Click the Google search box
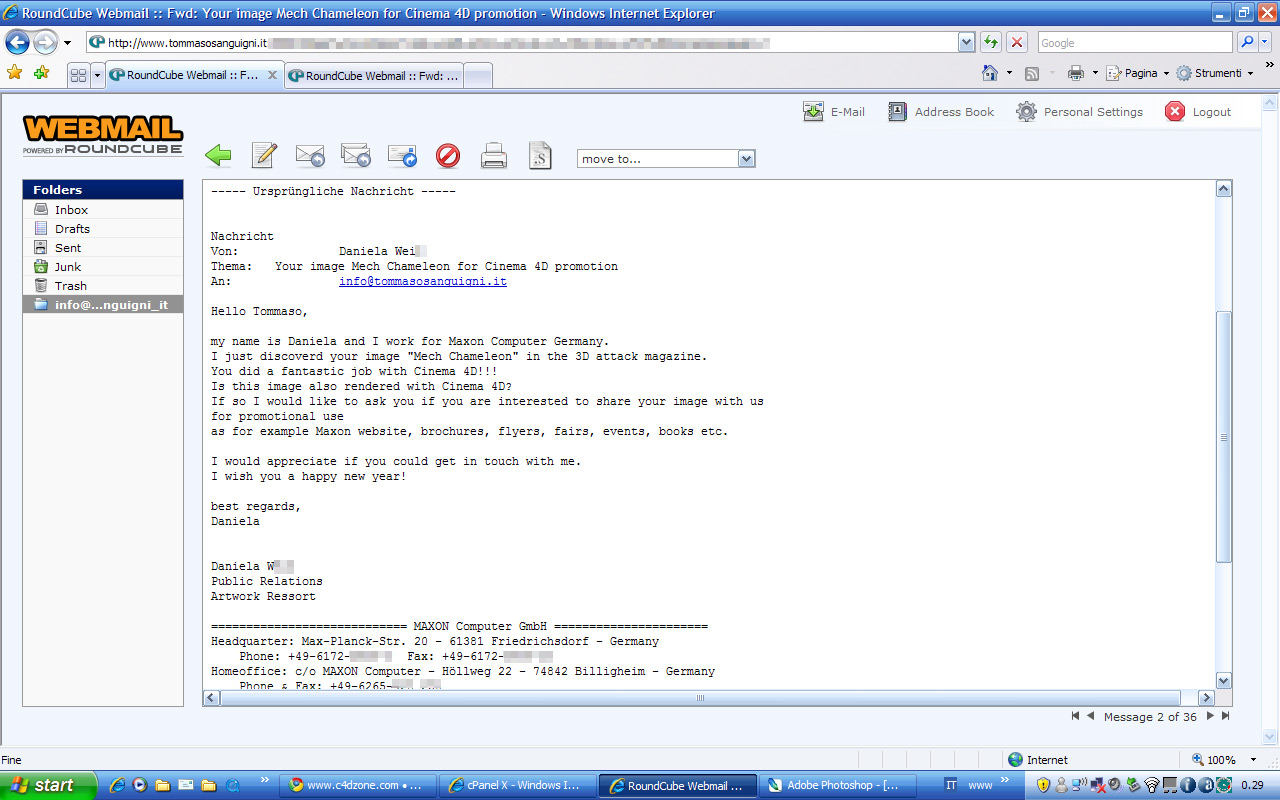This screenshot has width=1280, height=800. (x=1135, y=43)
